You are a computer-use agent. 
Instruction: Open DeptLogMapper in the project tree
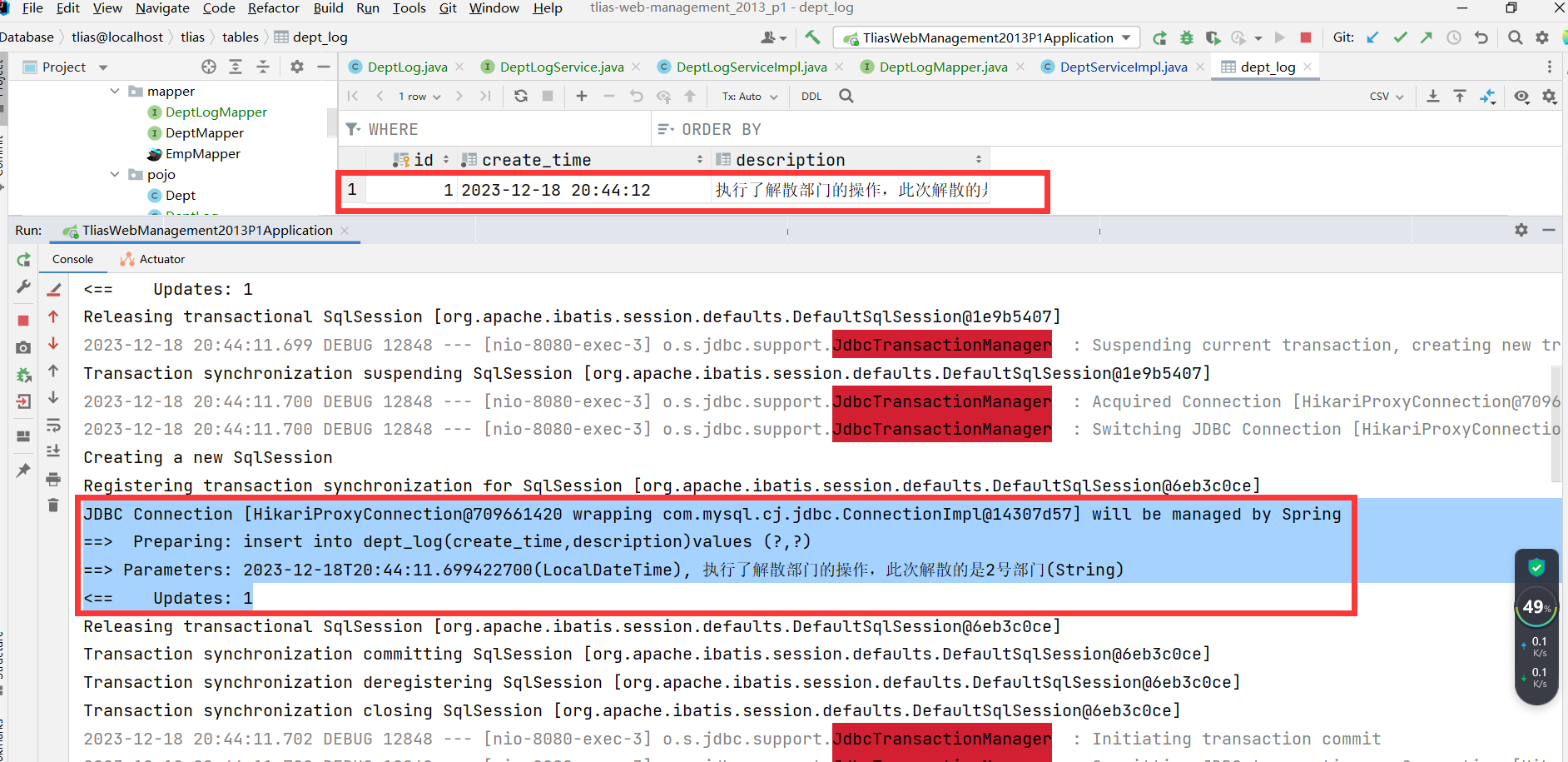coord(216,112)
